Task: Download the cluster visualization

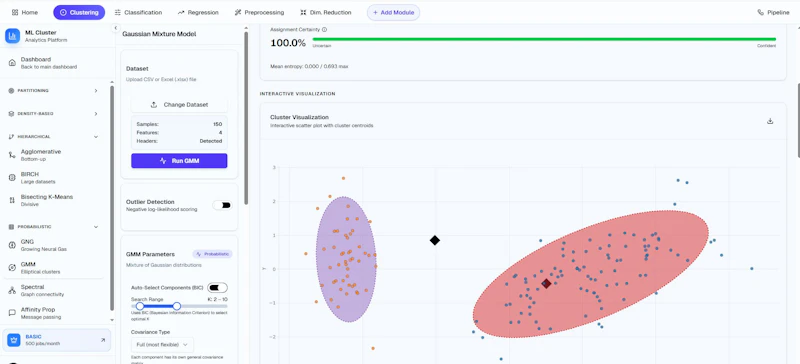Action: click(770, 121)
